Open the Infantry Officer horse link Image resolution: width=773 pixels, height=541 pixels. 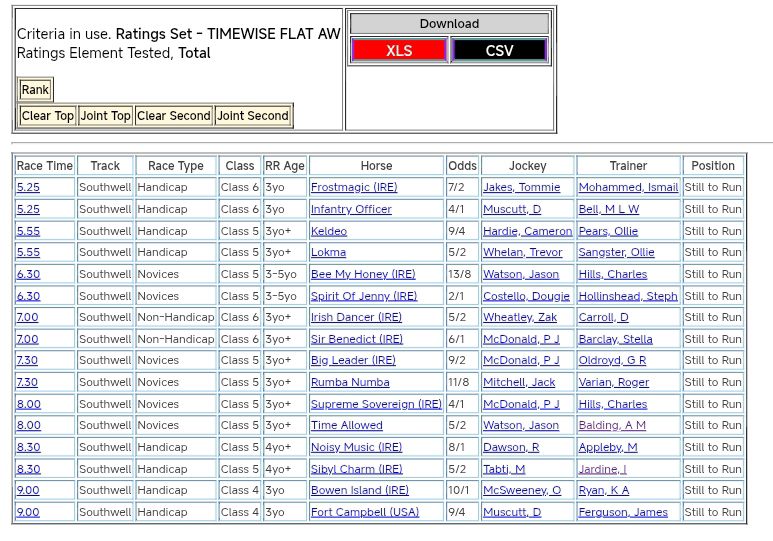pyautogui.click(x=351, y=209)
